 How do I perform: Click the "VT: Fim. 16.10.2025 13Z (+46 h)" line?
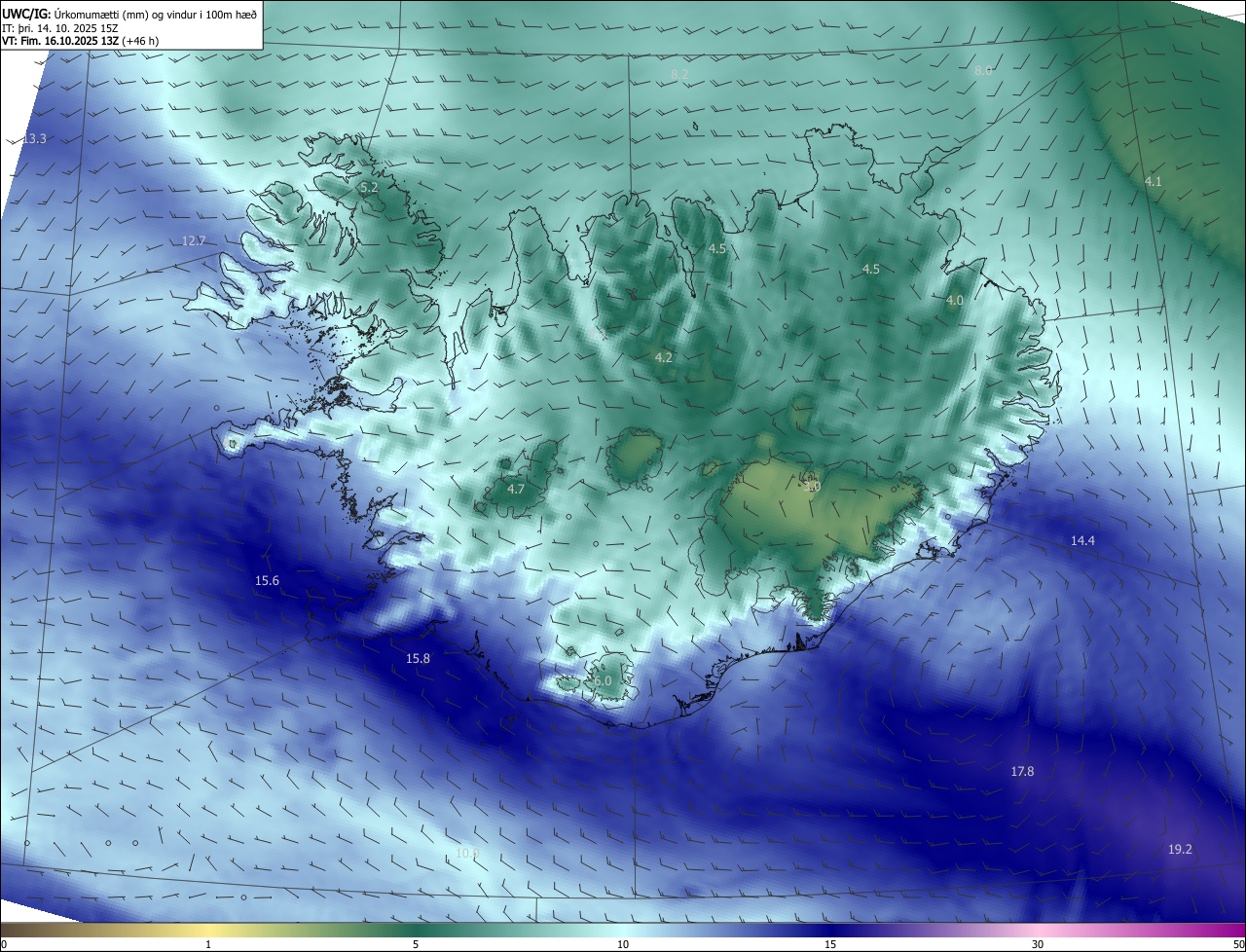pos(80,40)
